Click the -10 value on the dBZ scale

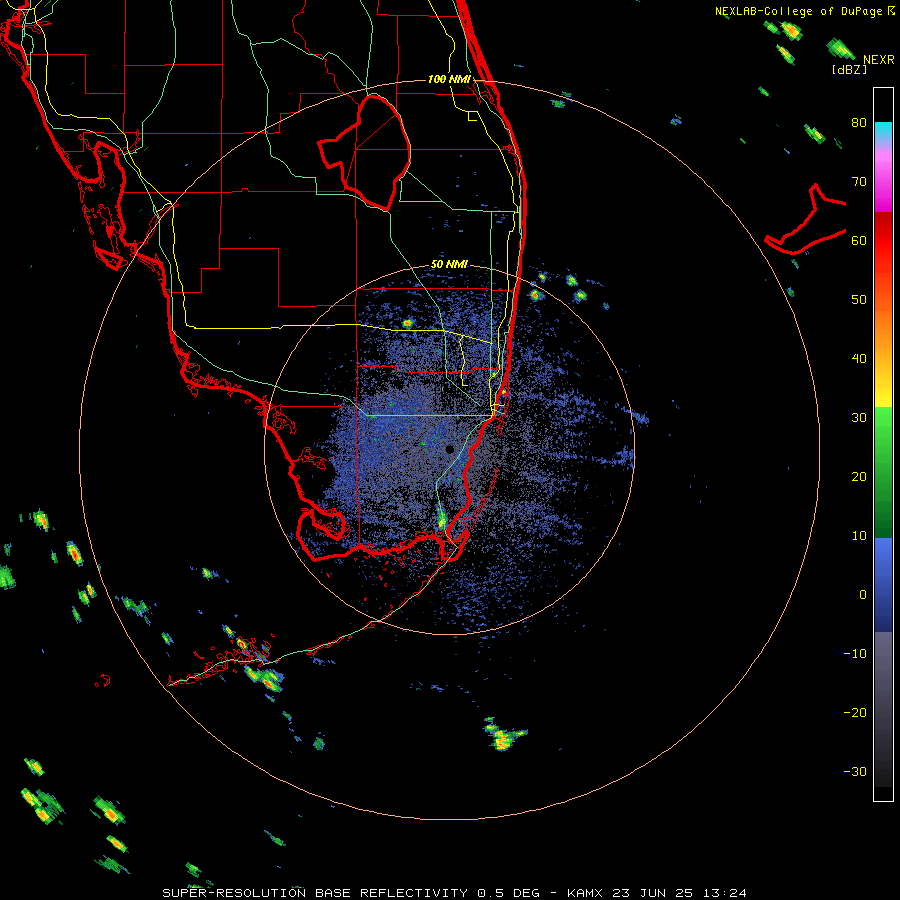point(855,654)
